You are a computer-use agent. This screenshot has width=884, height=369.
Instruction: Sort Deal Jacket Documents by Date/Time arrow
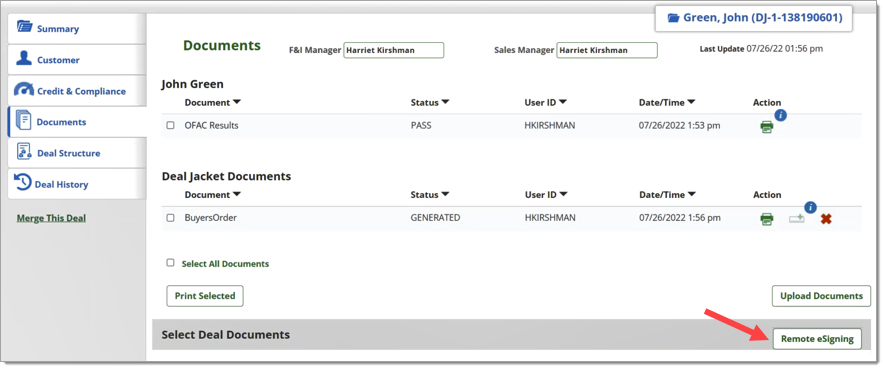tap(692, 194)
